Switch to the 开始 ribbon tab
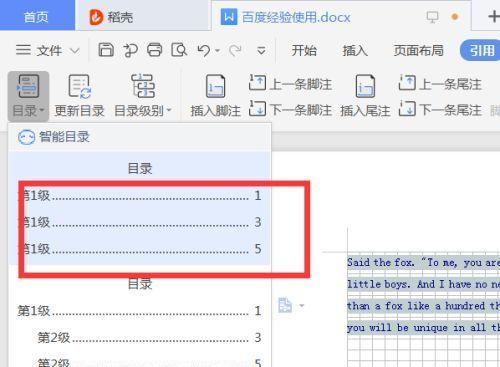 (x=304, y=50)
